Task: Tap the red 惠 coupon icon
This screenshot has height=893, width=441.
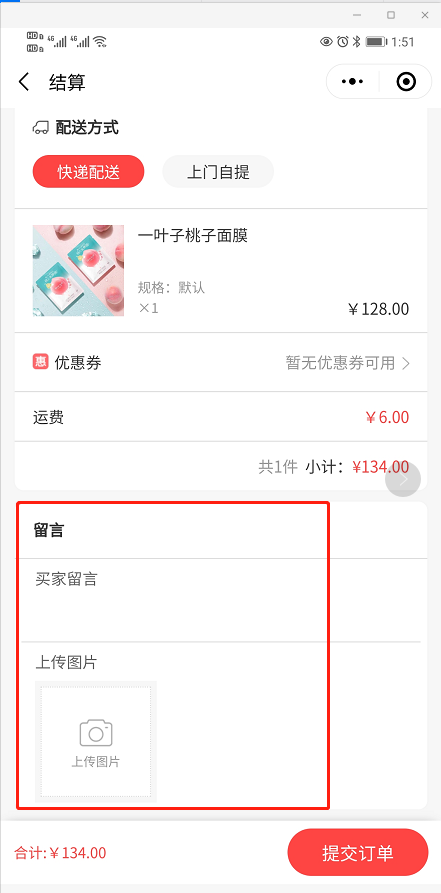Action: (x=40, y=362)
